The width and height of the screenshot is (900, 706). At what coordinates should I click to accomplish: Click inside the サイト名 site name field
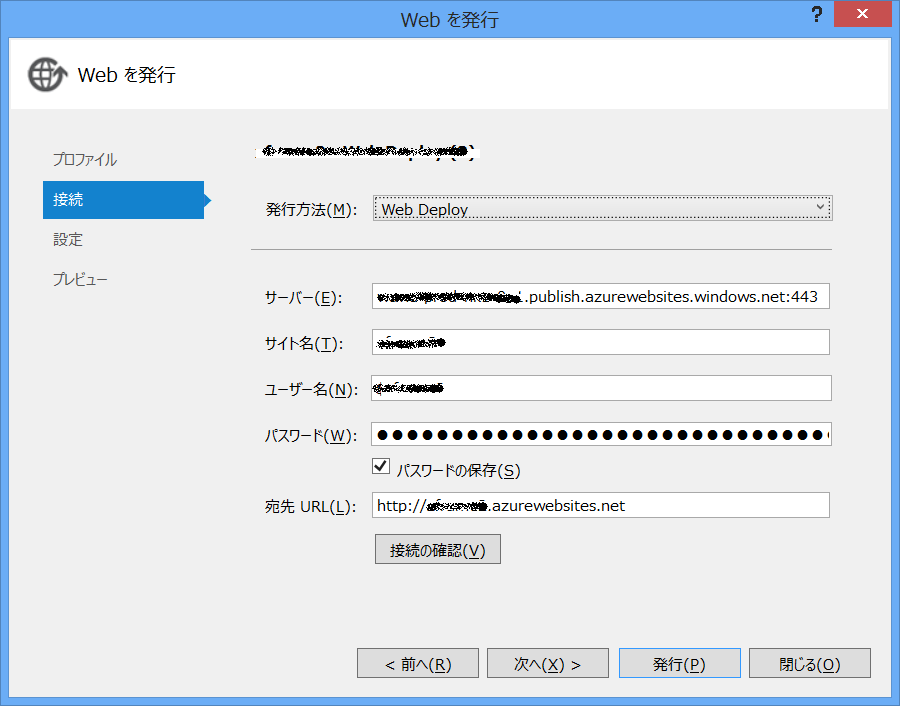[600, 342]
